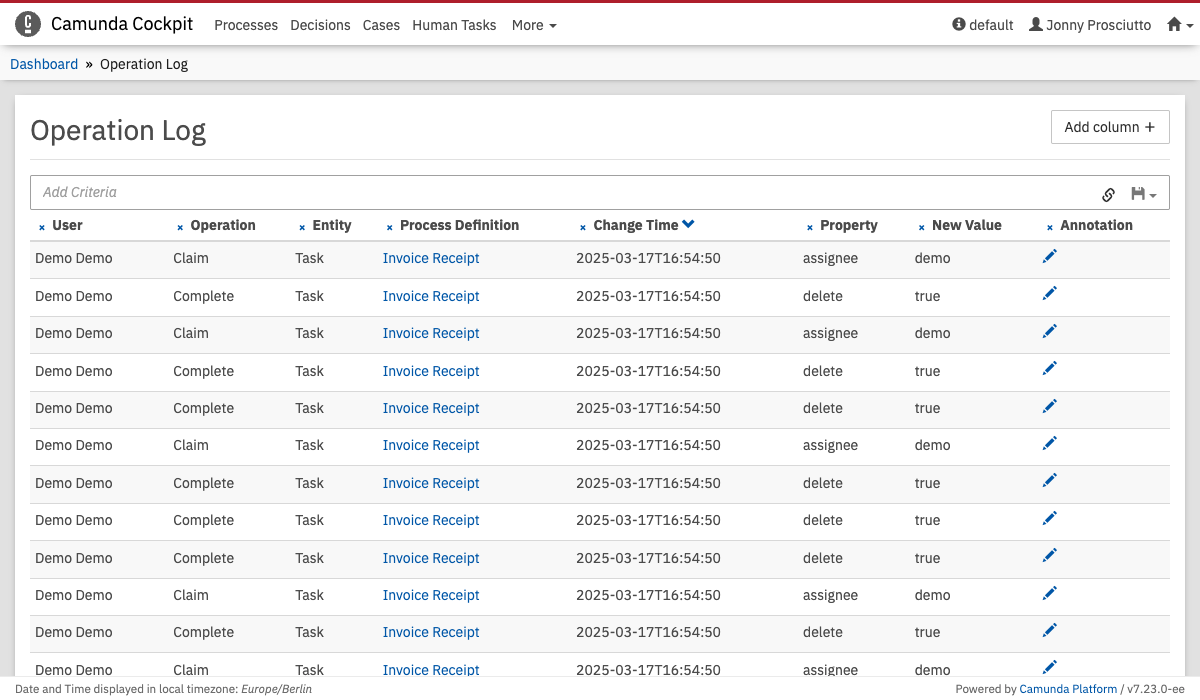Open Invoice Receipt link in first row

pyautogui.click(x=431, y=258)
